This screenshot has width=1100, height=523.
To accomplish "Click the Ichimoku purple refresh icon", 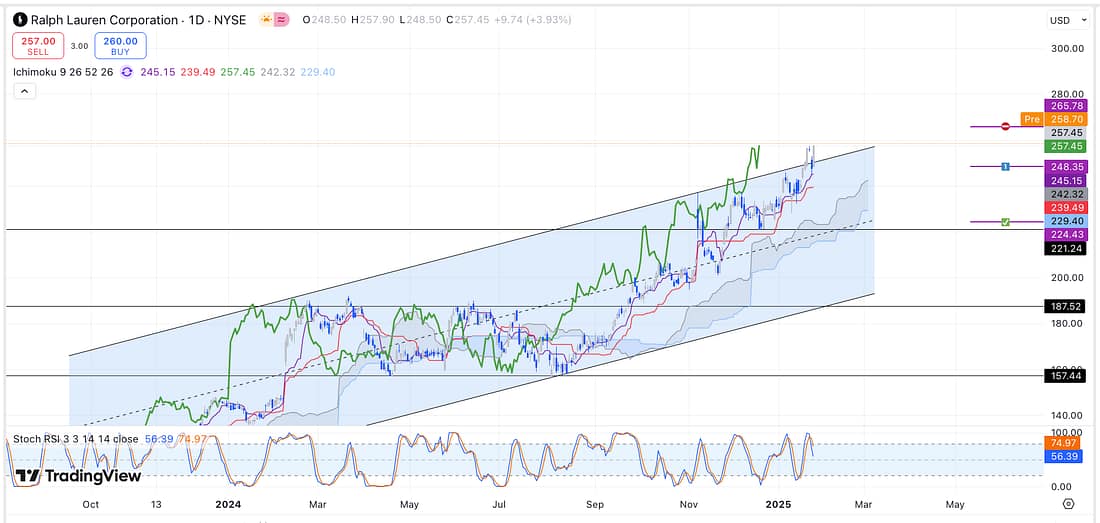I will coord(126,72).
